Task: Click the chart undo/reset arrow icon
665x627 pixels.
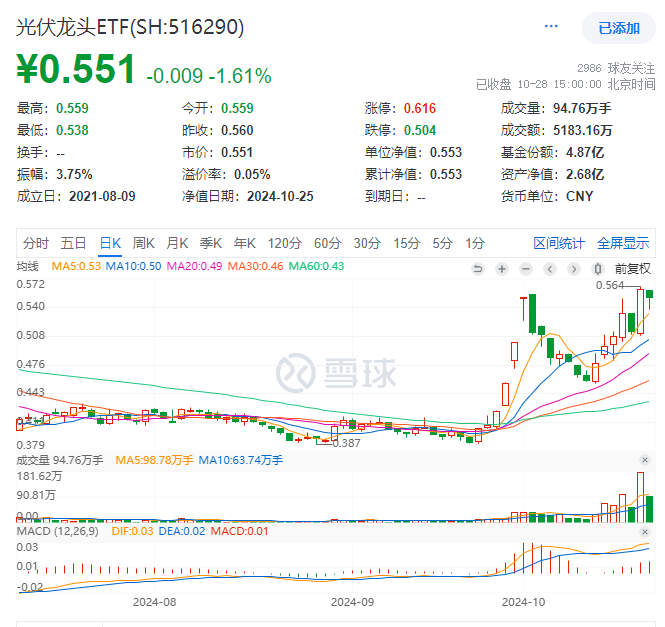Action: point(478,269)
